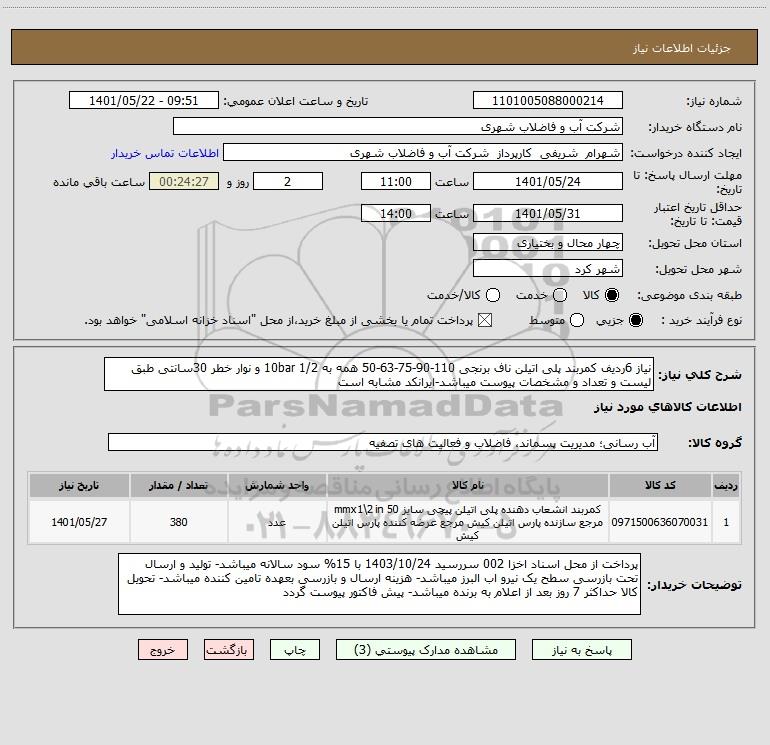770x745 pixels.
Task: Click the response deadline date 1401/05/24
Action: (548, 181)
